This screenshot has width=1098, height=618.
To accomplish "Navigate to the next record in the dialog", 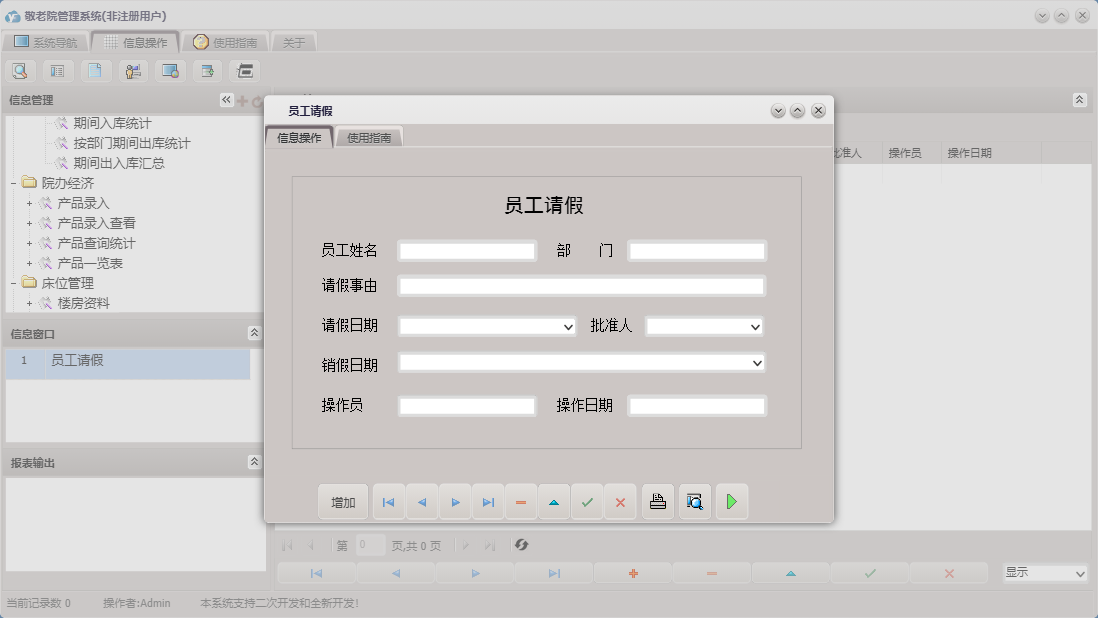I will point(455,501).
